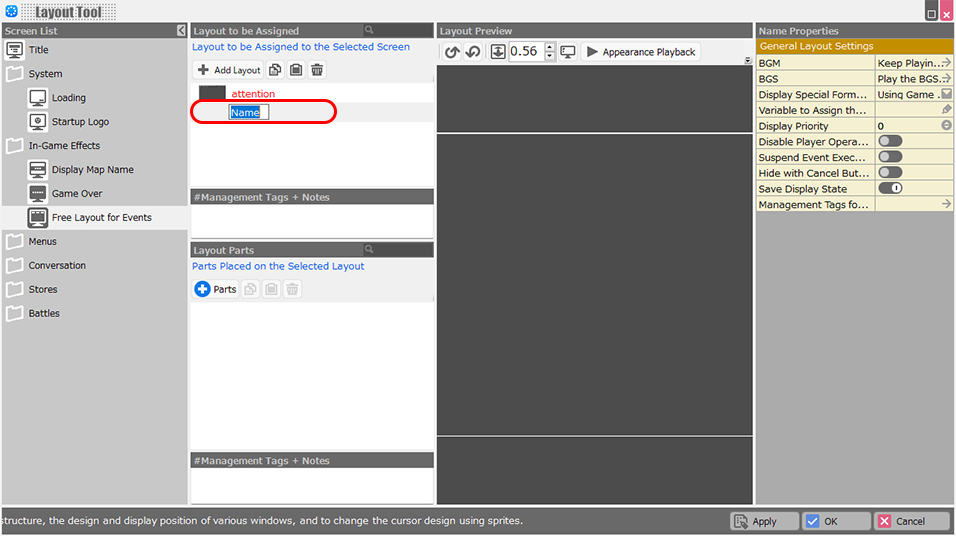Collapse the Screen List panel arrow
The image size is (956, 536).
coord(181,31)
